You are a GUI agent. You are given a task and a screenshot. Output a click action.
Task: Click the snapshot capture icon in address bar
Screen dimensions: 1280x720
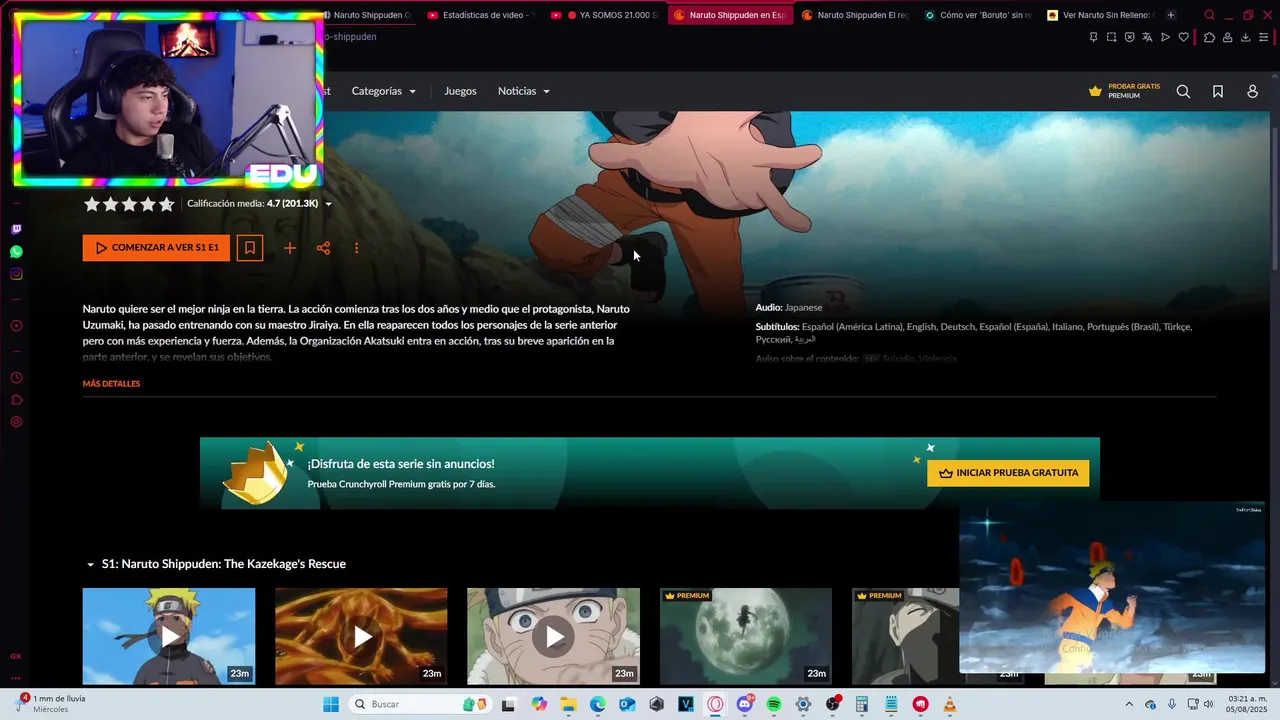pos(1111,37)
